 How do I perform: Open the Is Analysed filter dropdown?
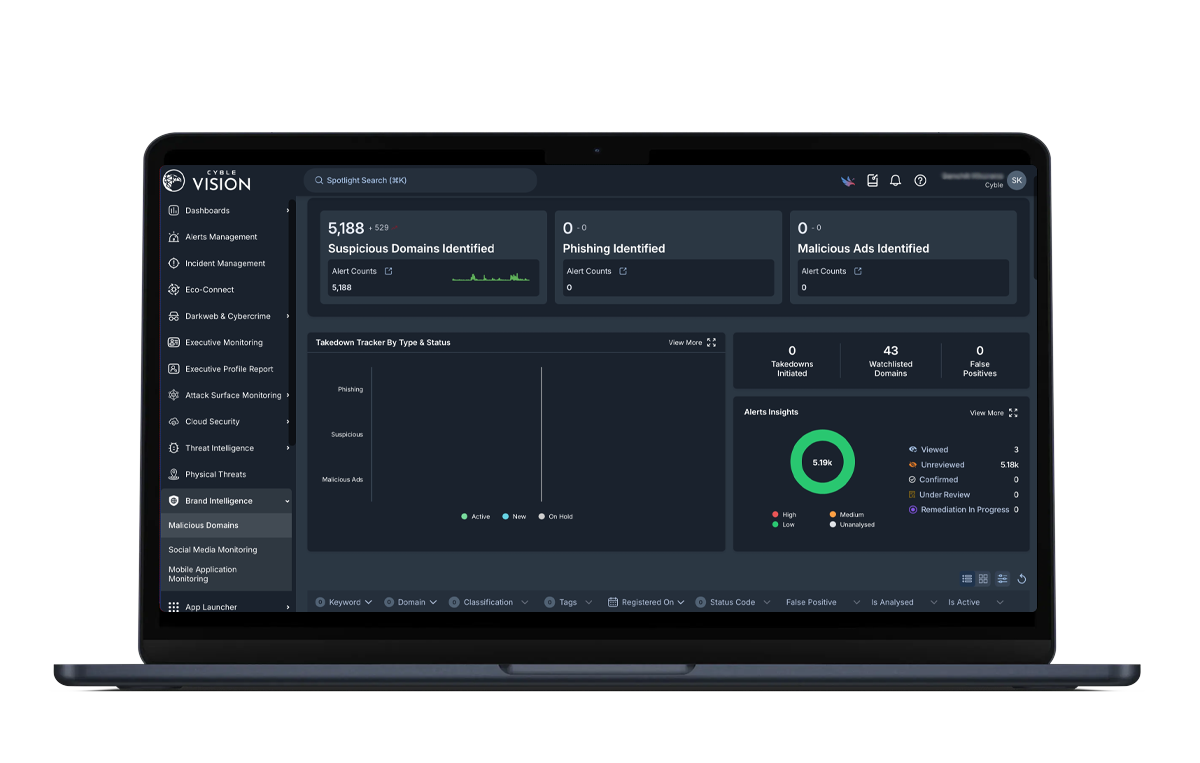(904, 603)
